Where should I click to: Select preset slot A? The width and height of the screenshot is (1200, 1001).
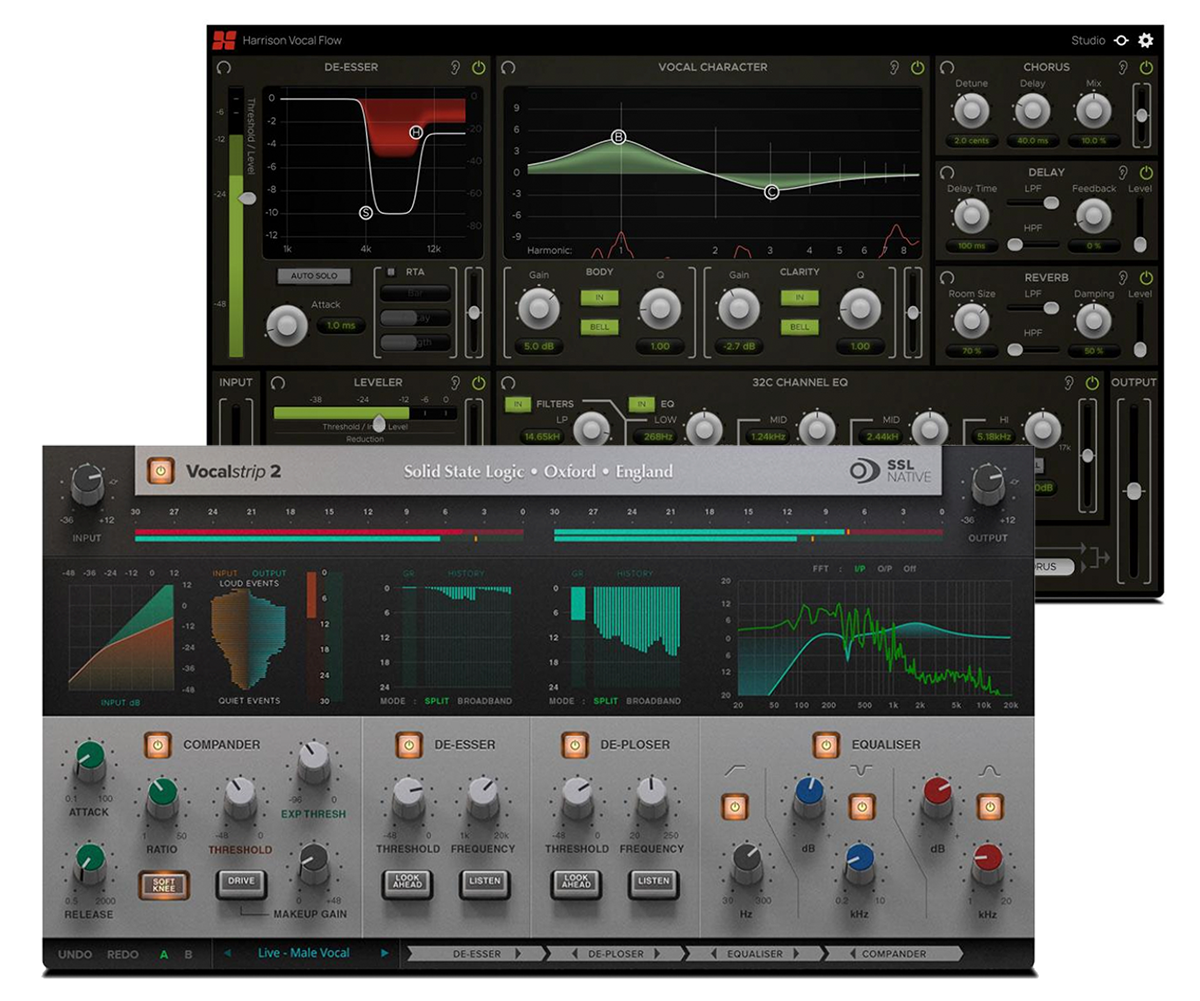[x=164, y=953]
